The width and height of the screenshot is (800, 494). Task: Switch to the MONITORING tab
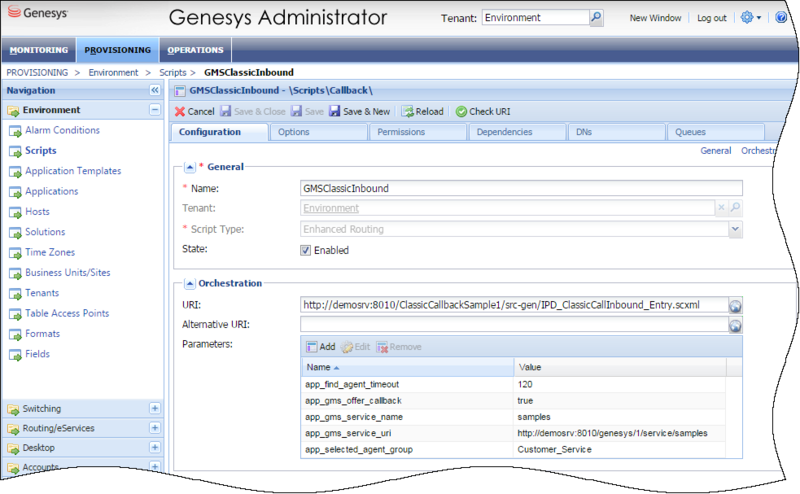click(39, 50)
